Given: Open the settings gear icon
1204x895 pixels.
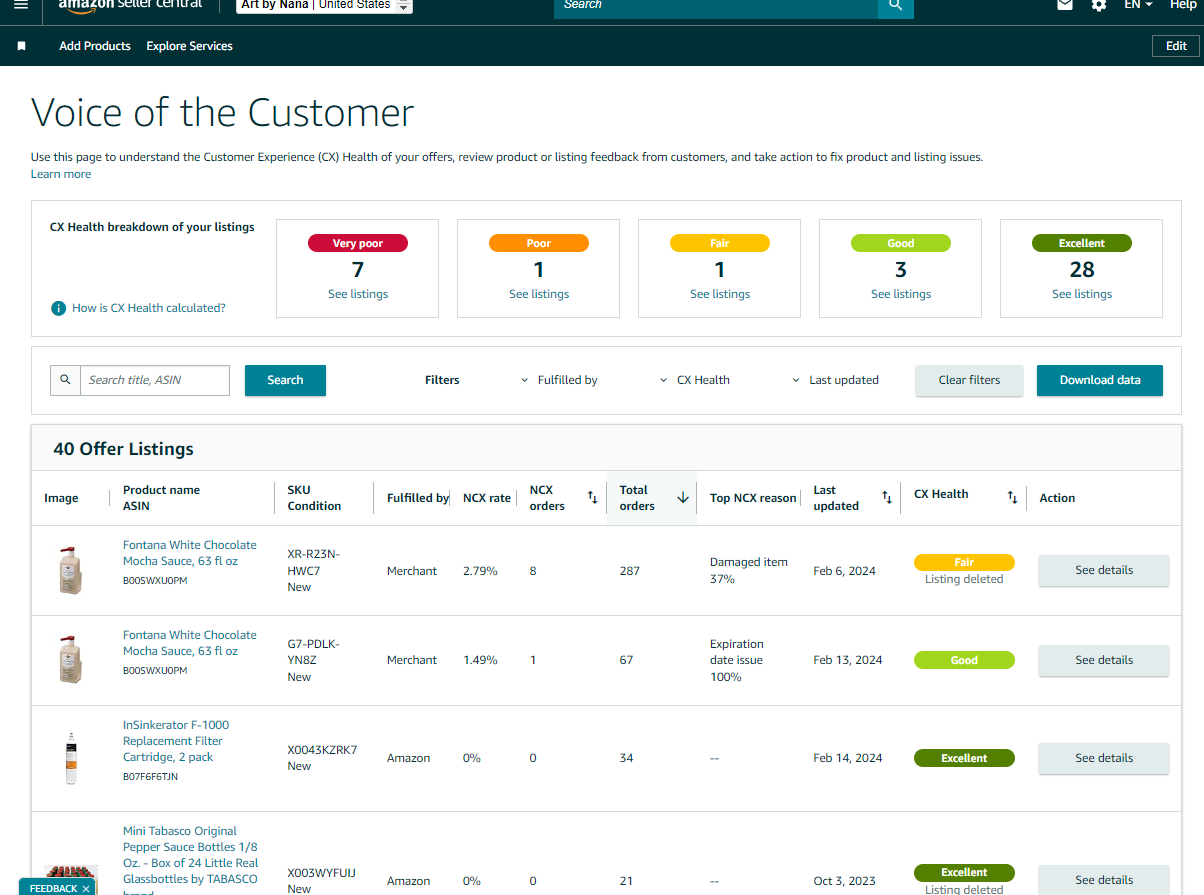Looking at the screenshot, I should (1099, 5).
